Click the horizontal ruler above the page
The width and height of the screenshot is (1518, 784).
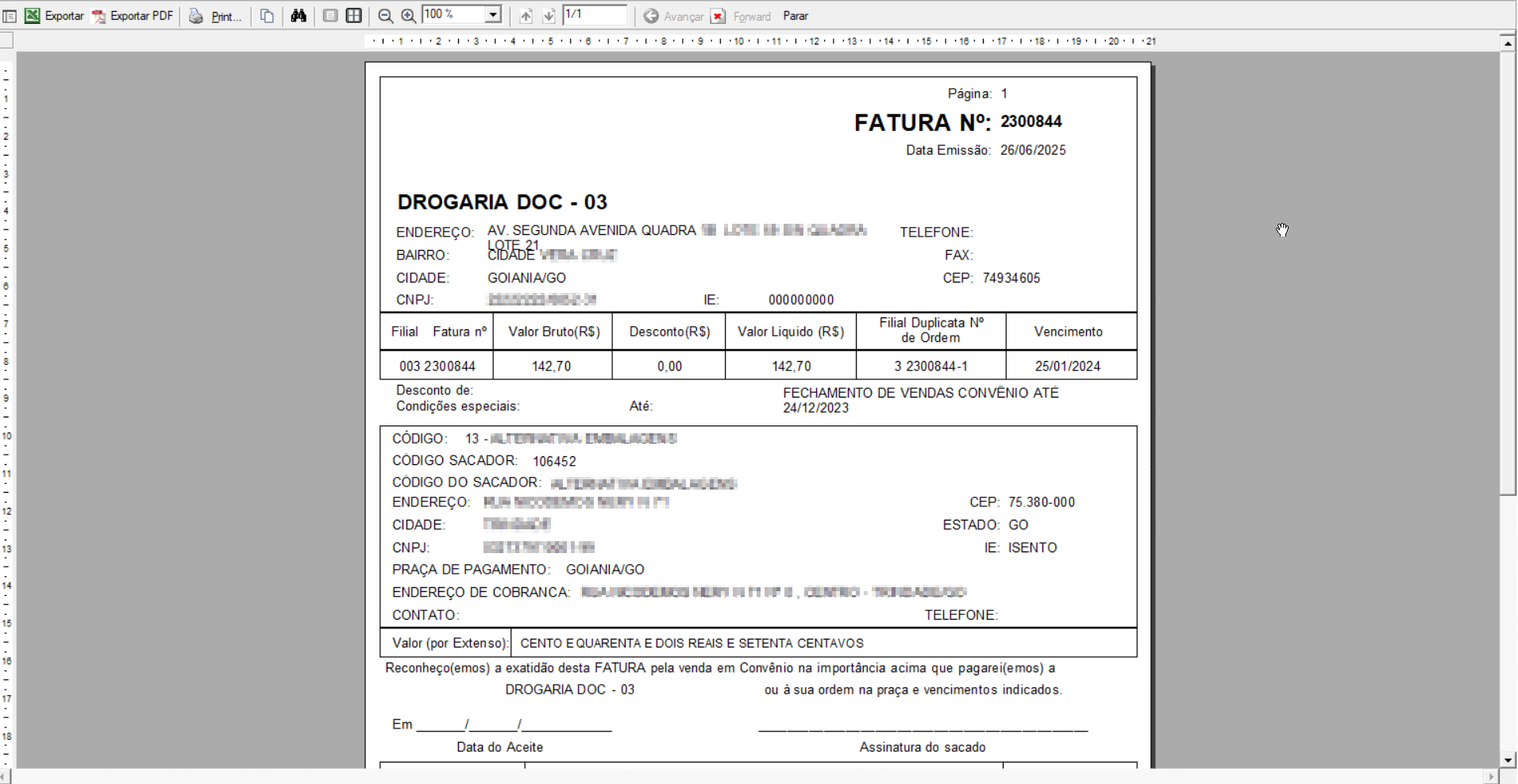(761, 41)
